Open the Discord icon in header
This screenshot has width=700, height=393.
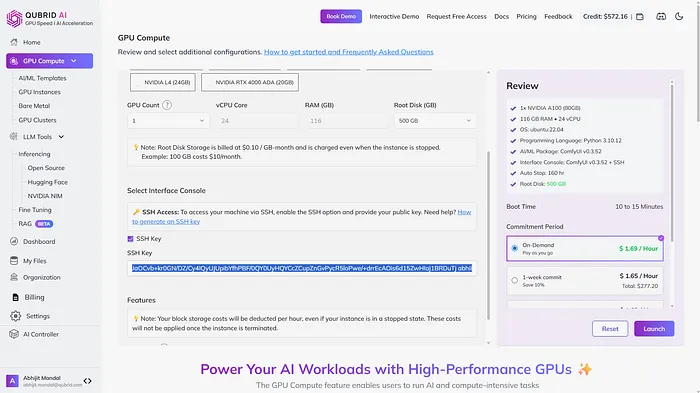[661, 17]
